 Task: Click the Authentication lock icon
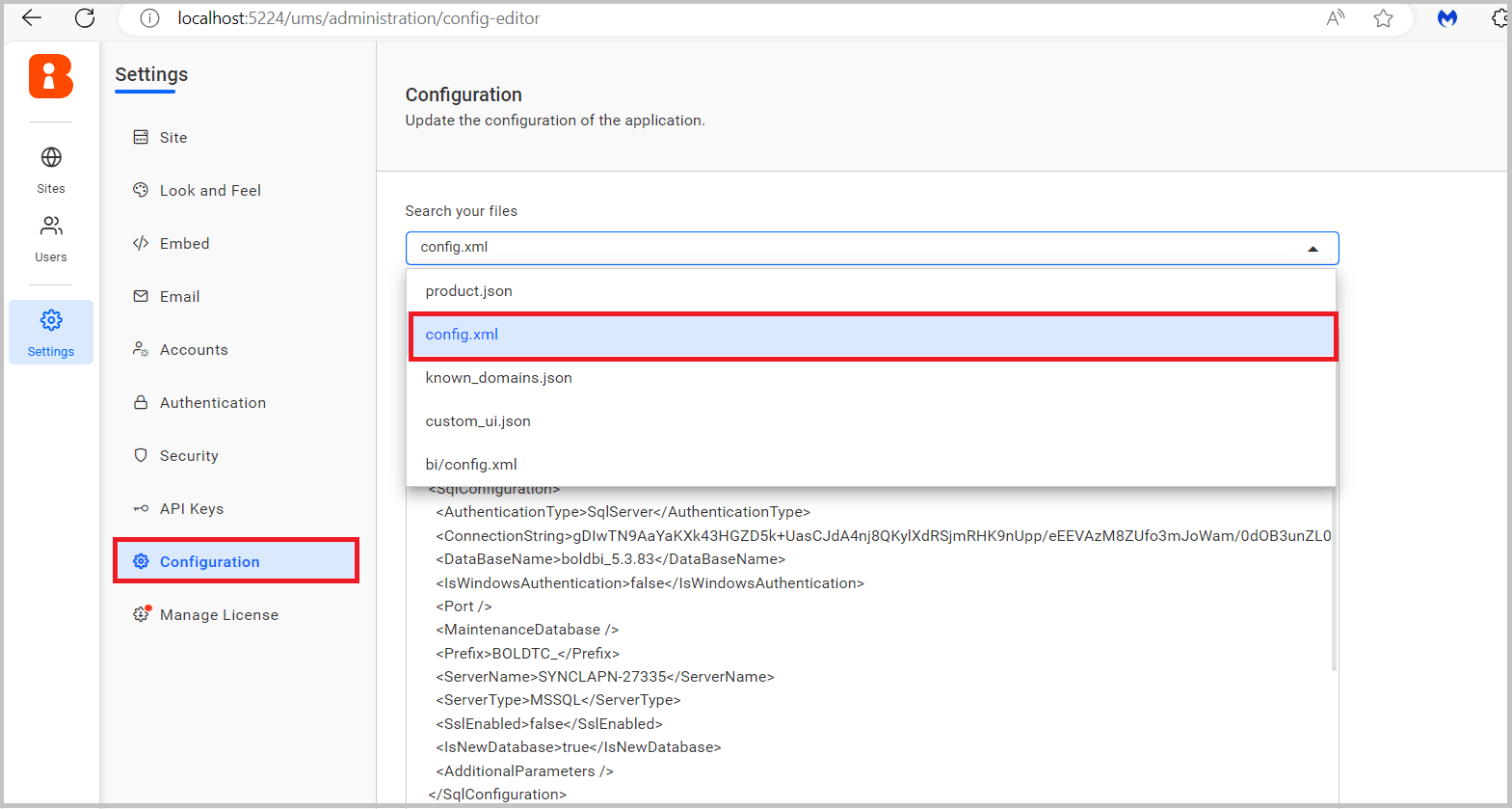click(x=141, y=402)
